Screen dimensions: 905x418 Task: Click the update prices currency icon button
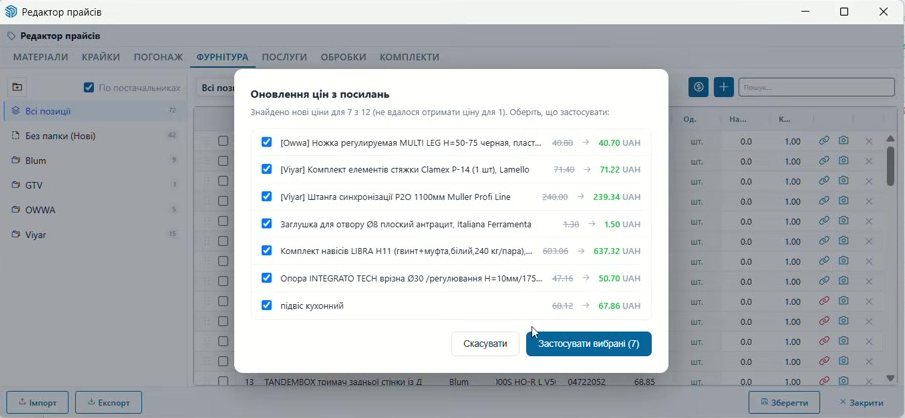click(x=698, y=87)
